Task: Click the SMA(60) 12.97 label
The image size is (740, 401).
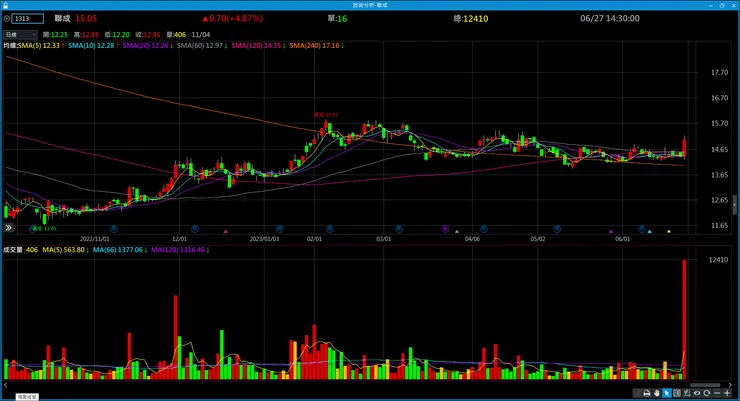Action: pyautogui.click(x=200, y=46)
